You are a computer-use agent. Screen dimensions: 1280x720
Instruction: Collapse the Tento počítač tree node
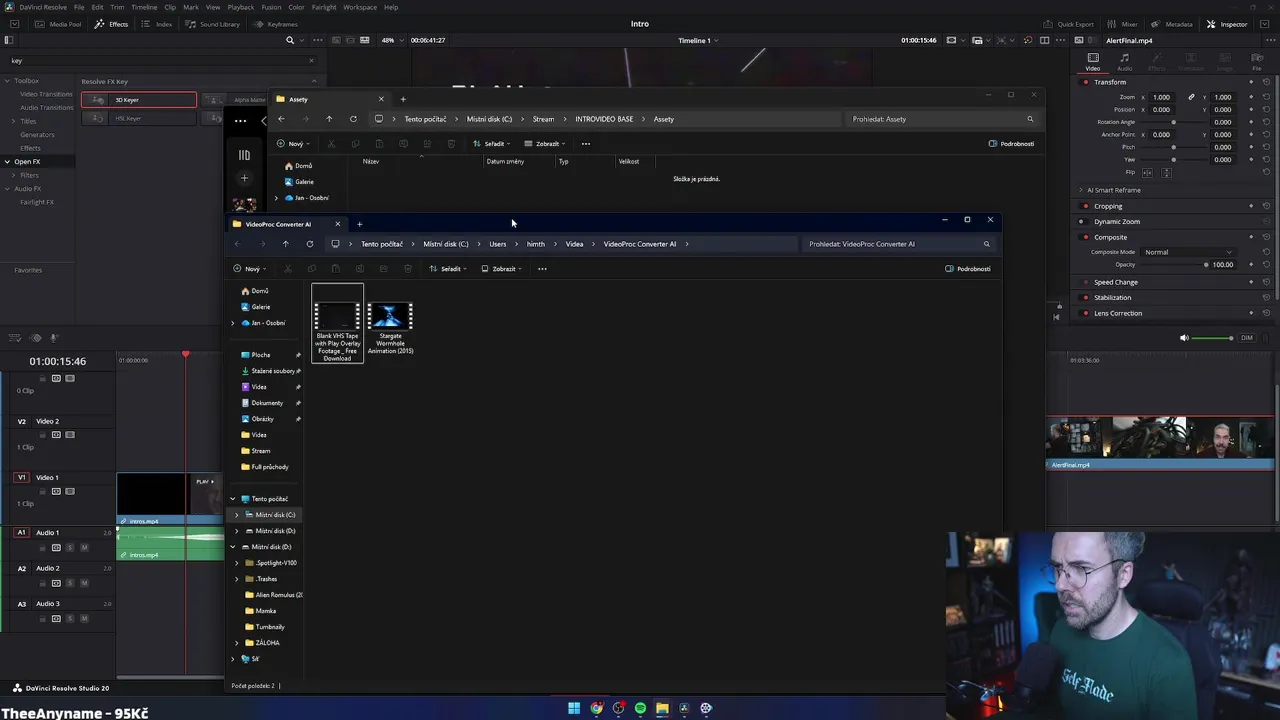[233, 499]
